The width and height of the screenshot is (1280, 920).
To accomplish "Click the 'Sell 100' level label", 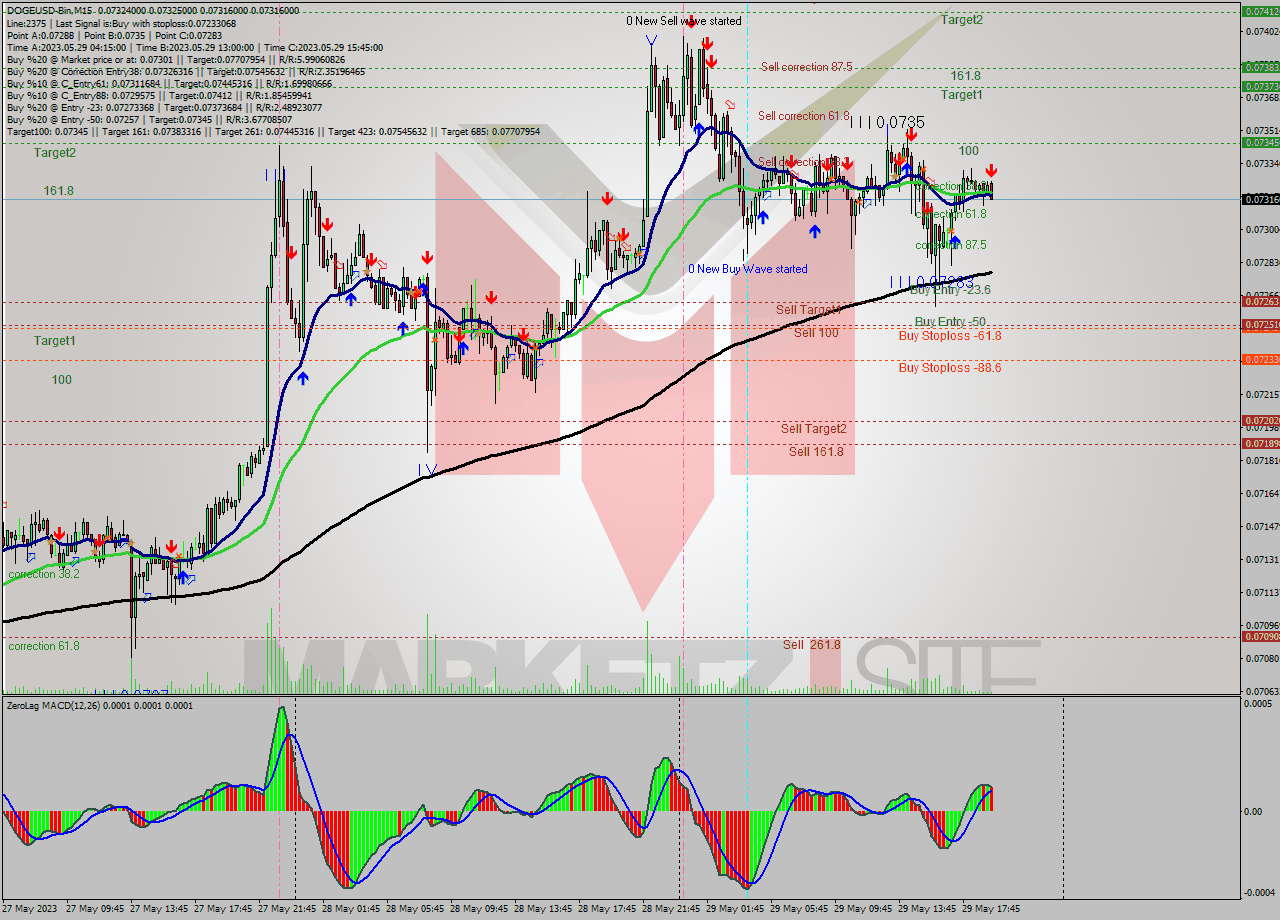I will point(816,333).
